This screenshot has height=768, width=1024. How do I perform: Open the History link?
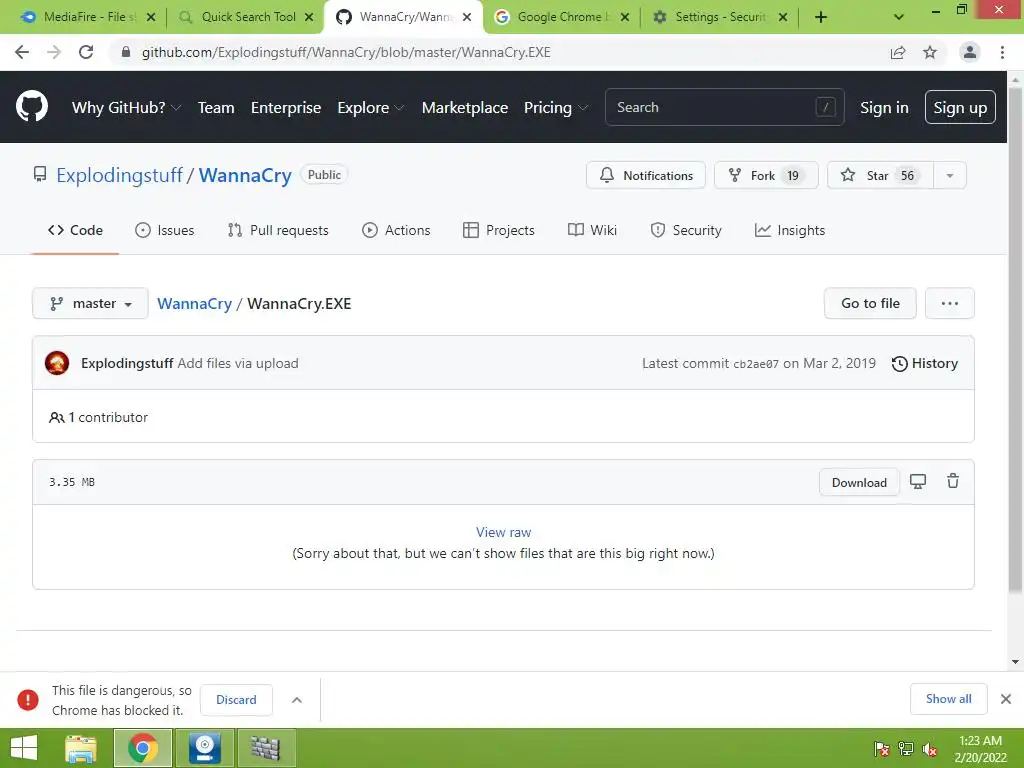[x=925, y=364]
